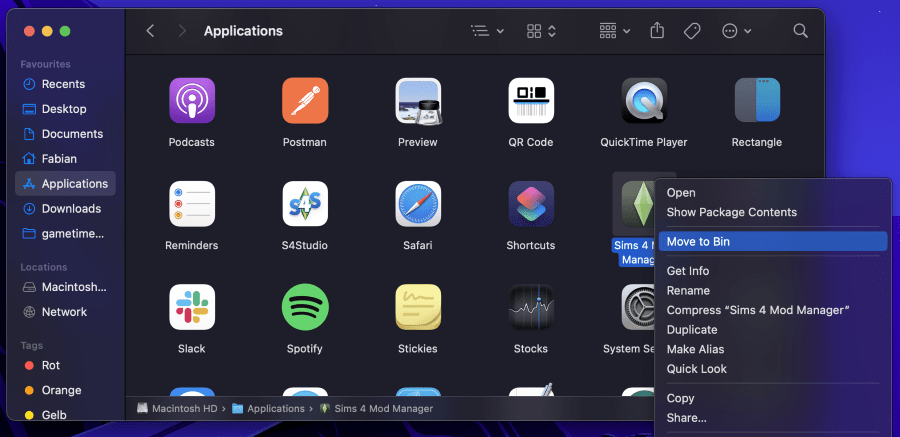
Task: Open Recents in the sidebar
Action: tap(65, 84)
